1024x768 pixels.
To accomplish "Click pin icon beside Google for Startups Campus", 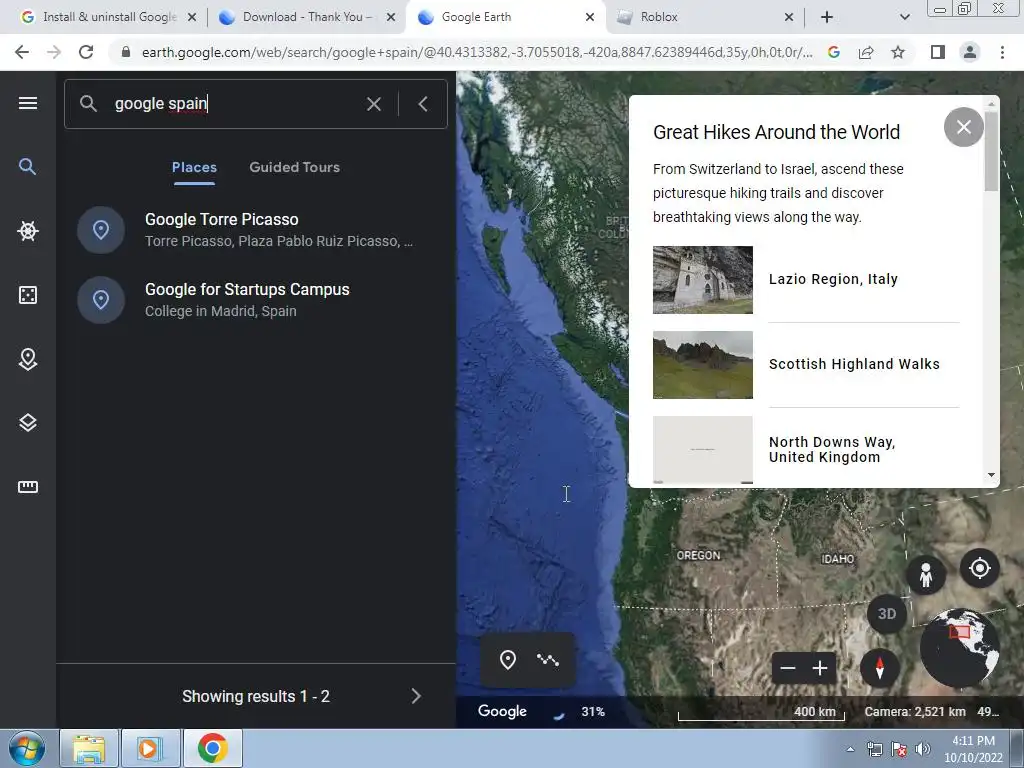I will pyautogui.click(x=101, y=300).
